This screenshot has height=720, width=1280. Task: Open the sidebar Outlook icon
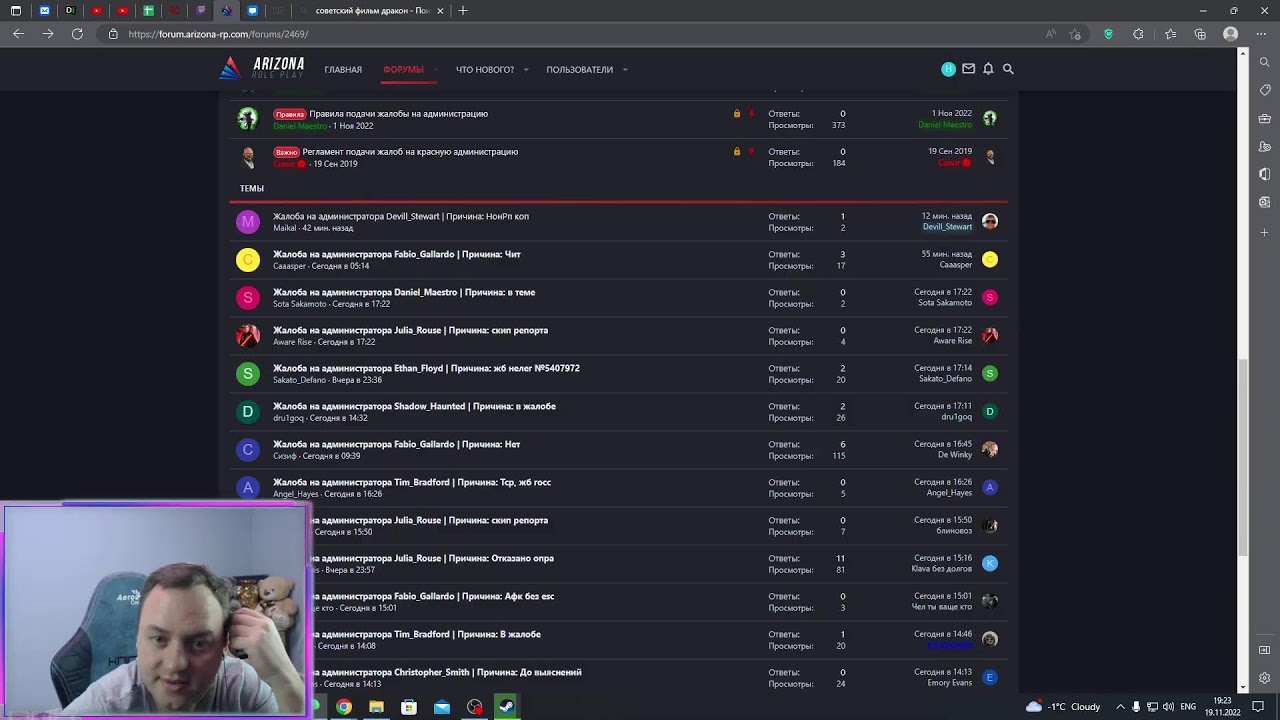1265,202
